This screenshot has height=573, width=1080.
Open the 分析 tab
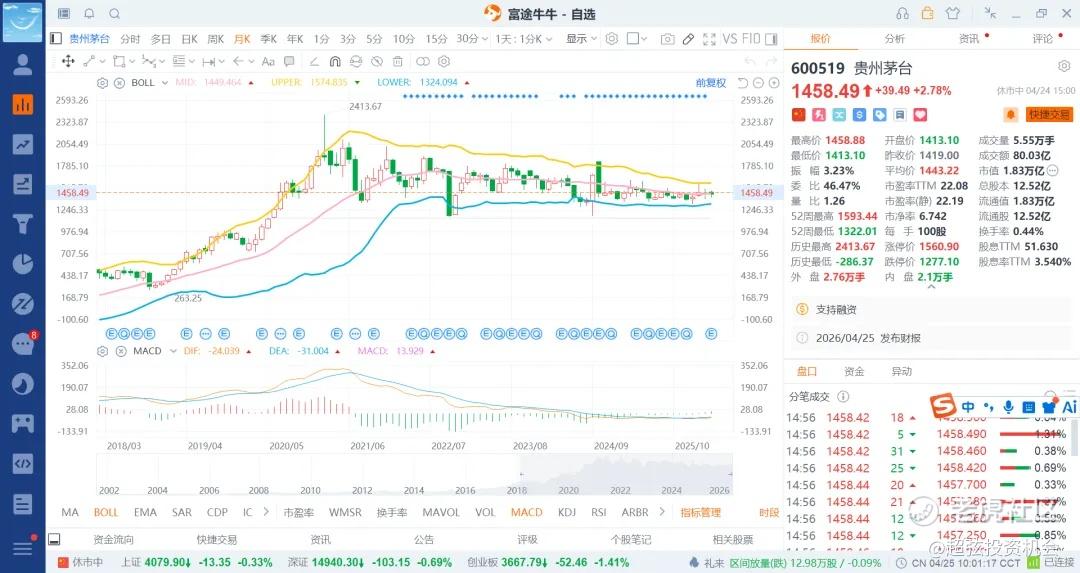(894, 39)
